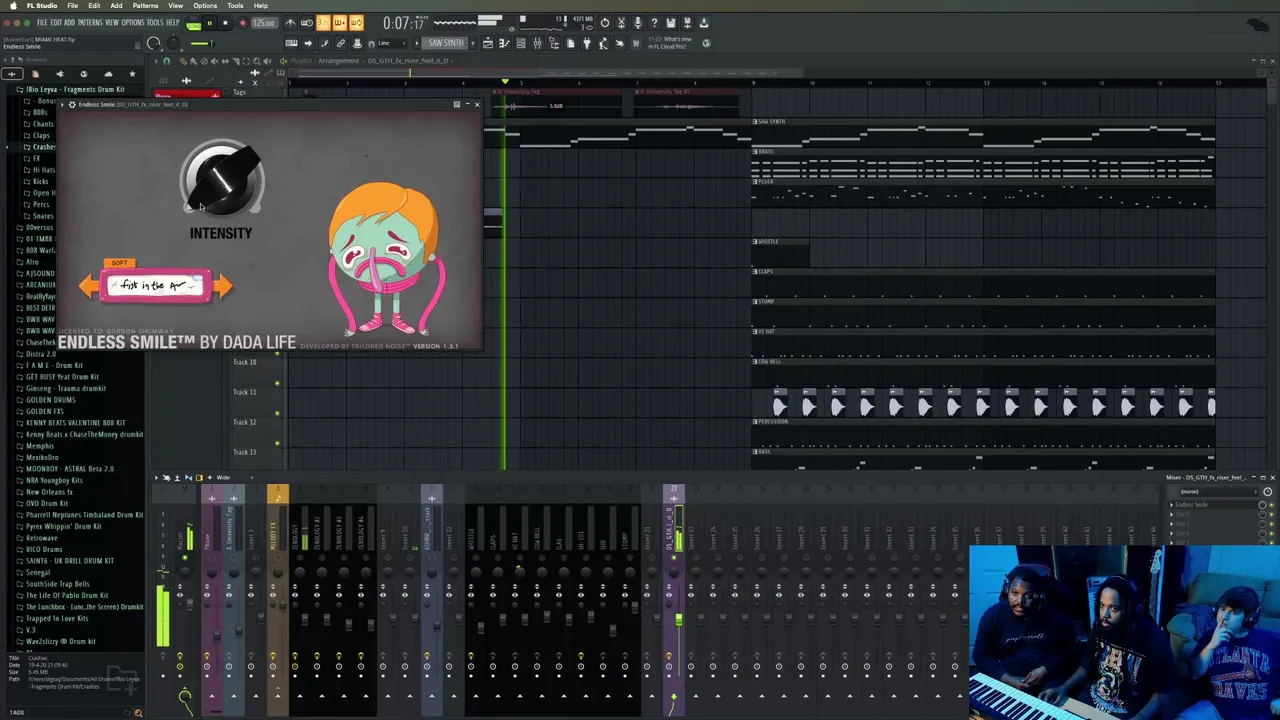1280x720 pixels.
Task: Open the Apple menu
Action: [12, 5]
